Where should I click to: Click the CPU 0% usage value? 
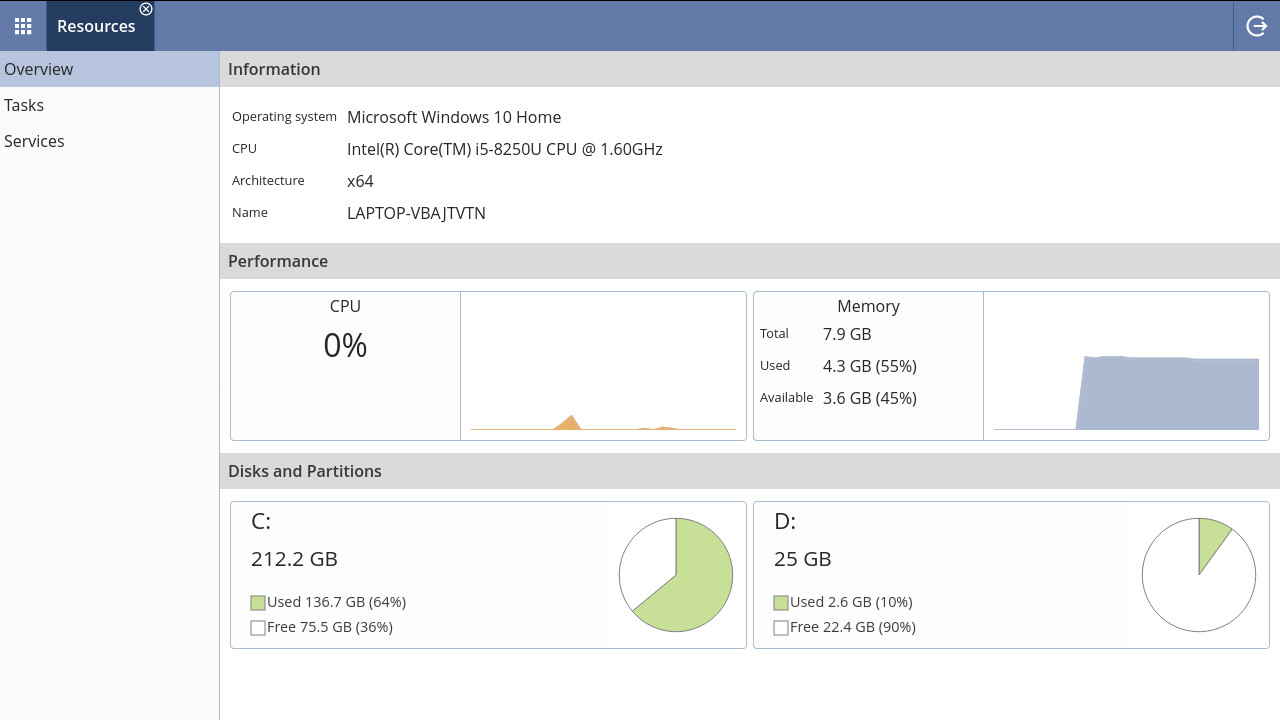point(345,345)
